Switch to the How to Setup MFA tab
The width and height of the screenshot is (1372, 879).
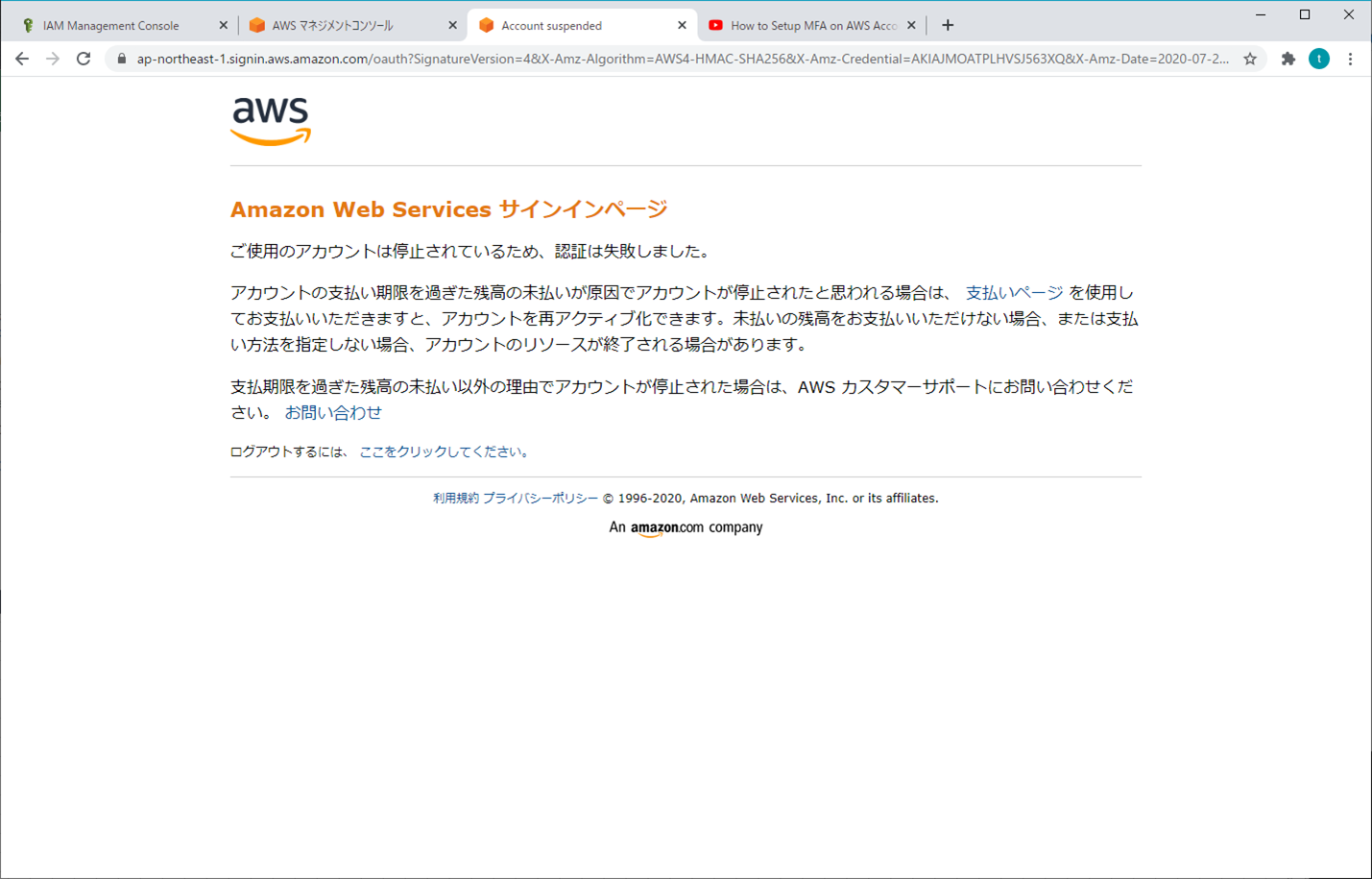tap(812, 26)
